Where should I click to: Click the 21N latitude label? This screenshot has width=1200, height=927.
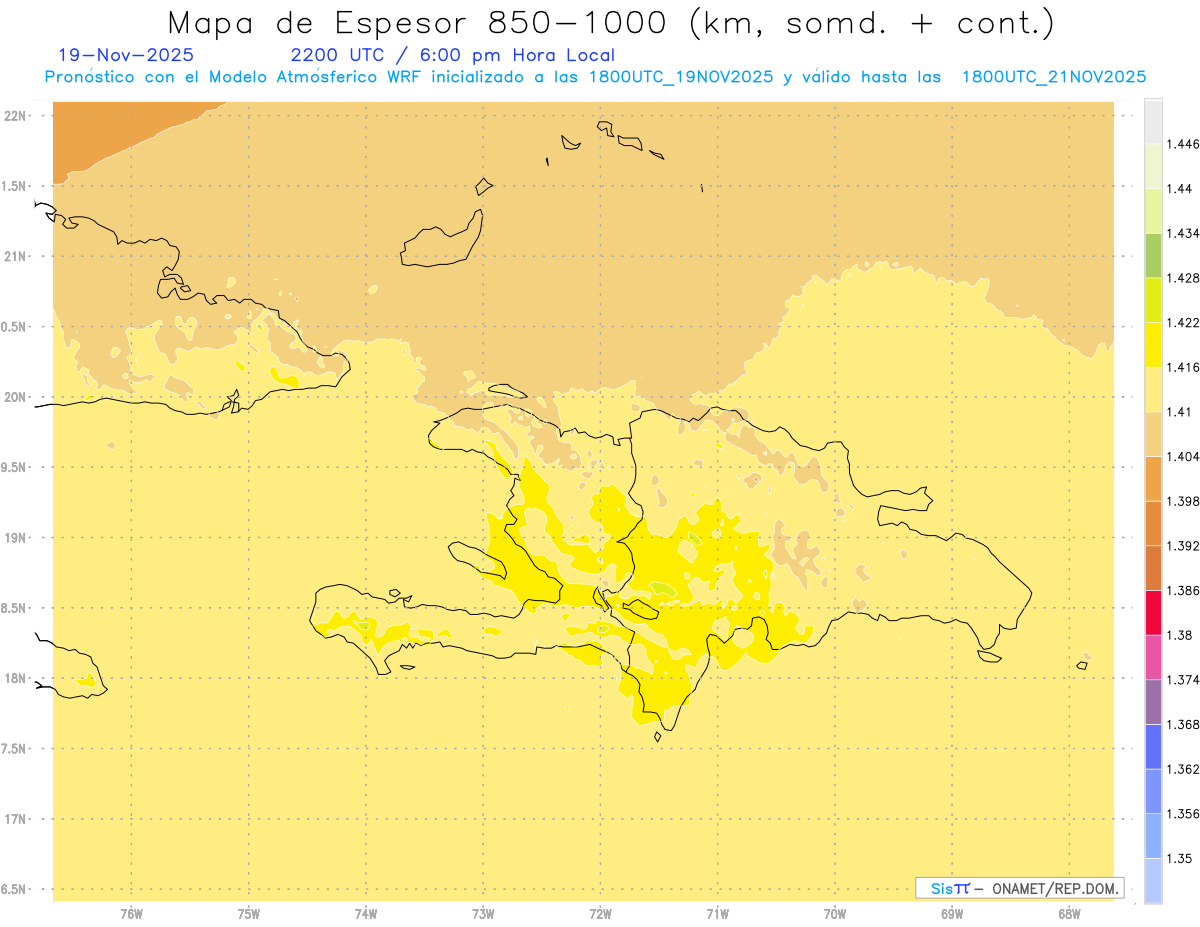pyautogui.click(x=15, y=256)
